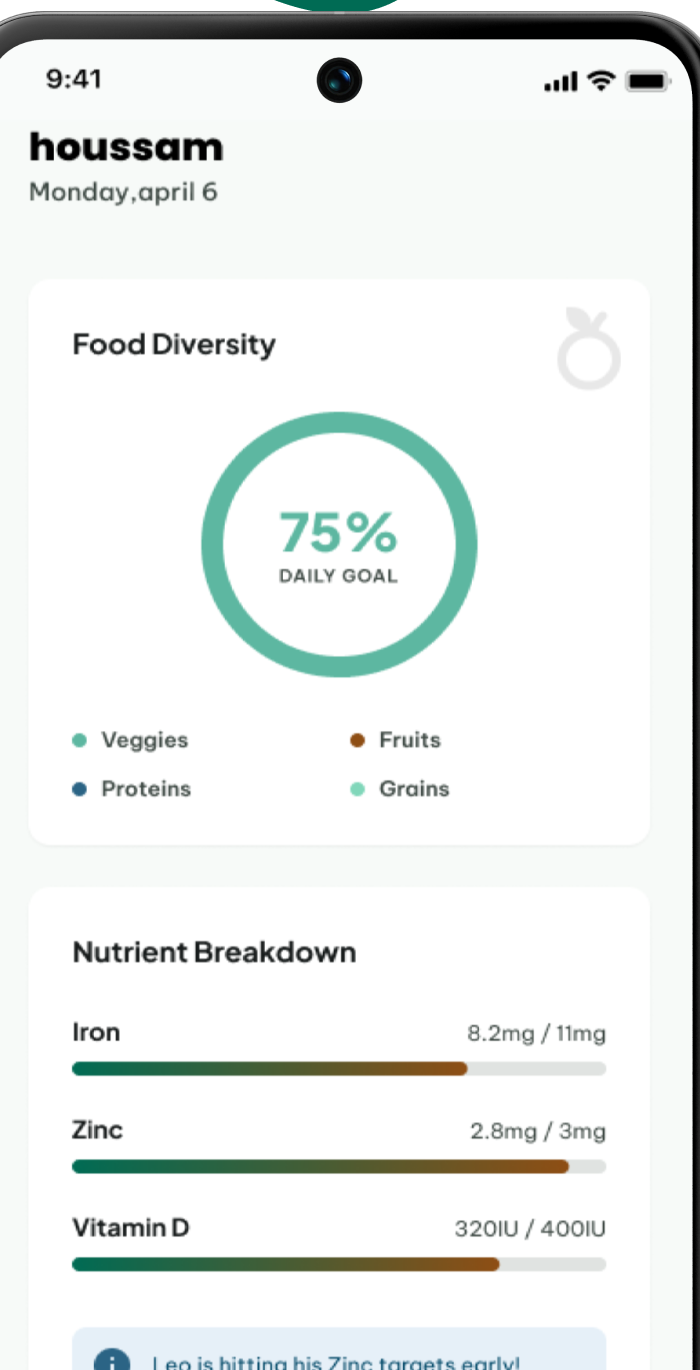Screen dimensions: 700x1370
Task: Tap the Zinc progress bar
Action: click(339, 1166)
